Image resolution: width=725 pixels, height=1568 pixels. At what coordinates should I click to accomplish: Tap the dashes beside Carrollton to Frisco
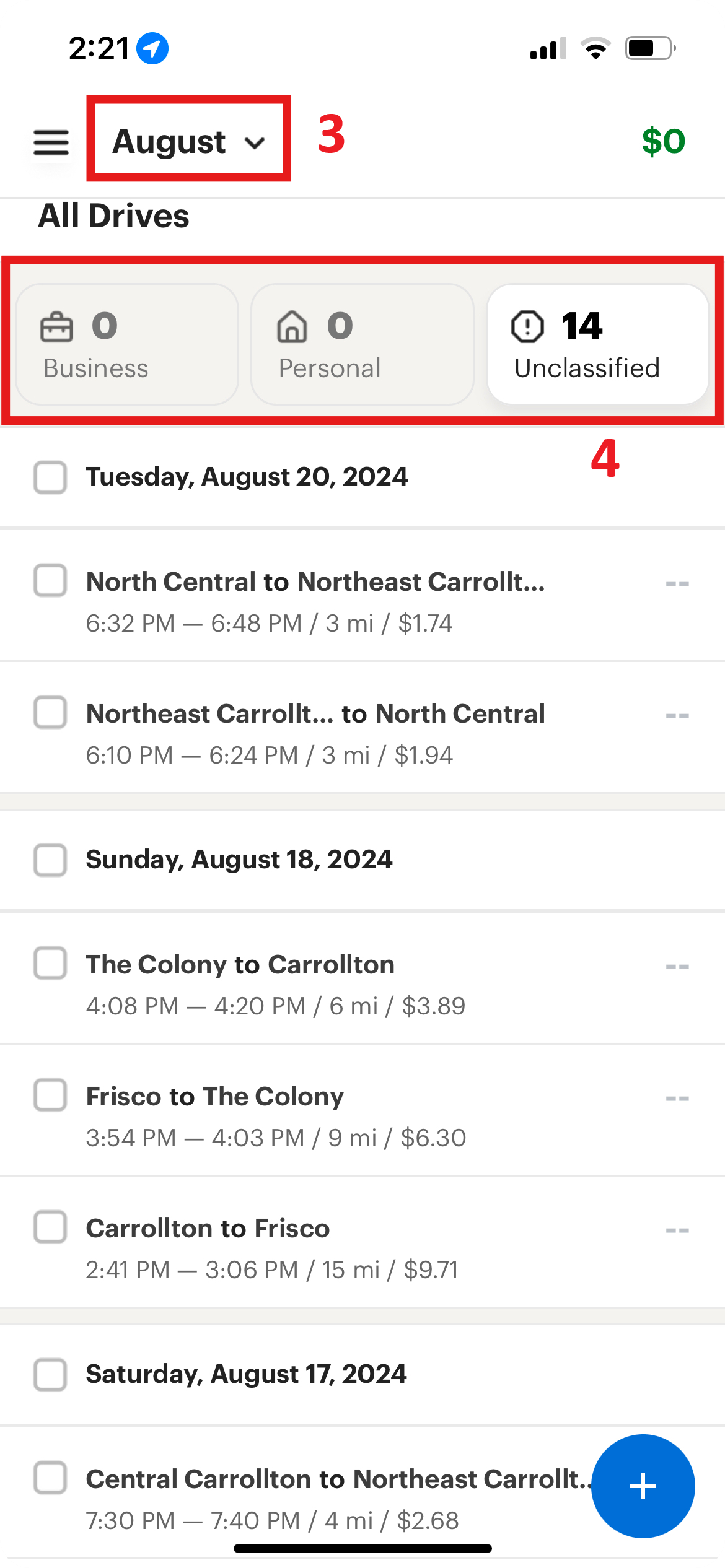(x=677, y=1230)
